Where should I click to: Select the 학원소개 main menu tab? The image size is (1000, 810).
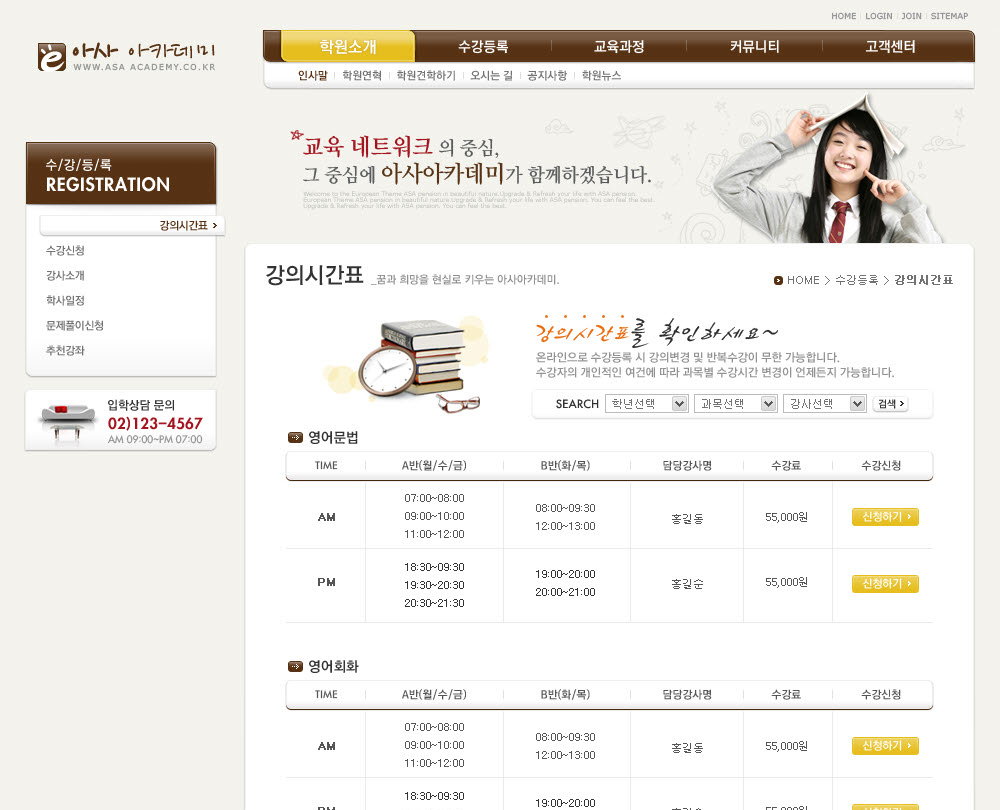click(x=348, y=47)
